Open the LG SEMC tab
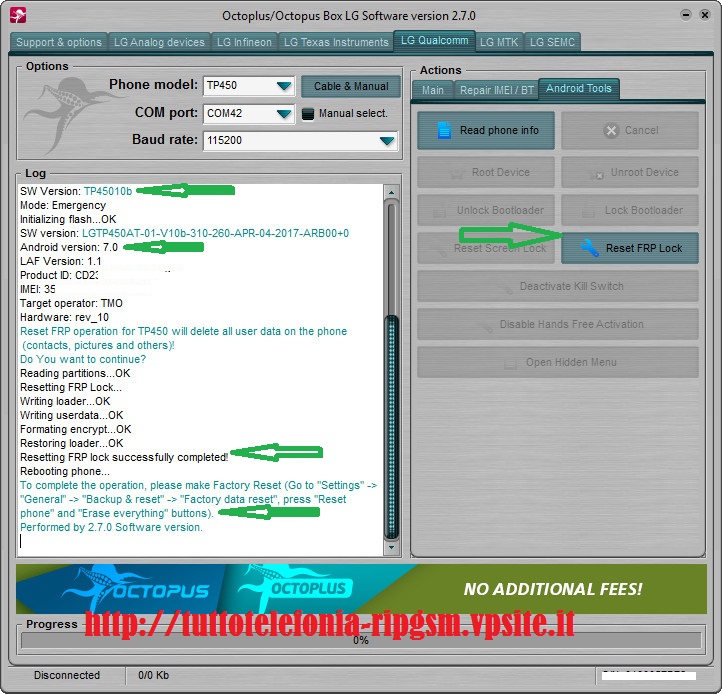This screenshot has height=694, width=722. tap(552, 42)
